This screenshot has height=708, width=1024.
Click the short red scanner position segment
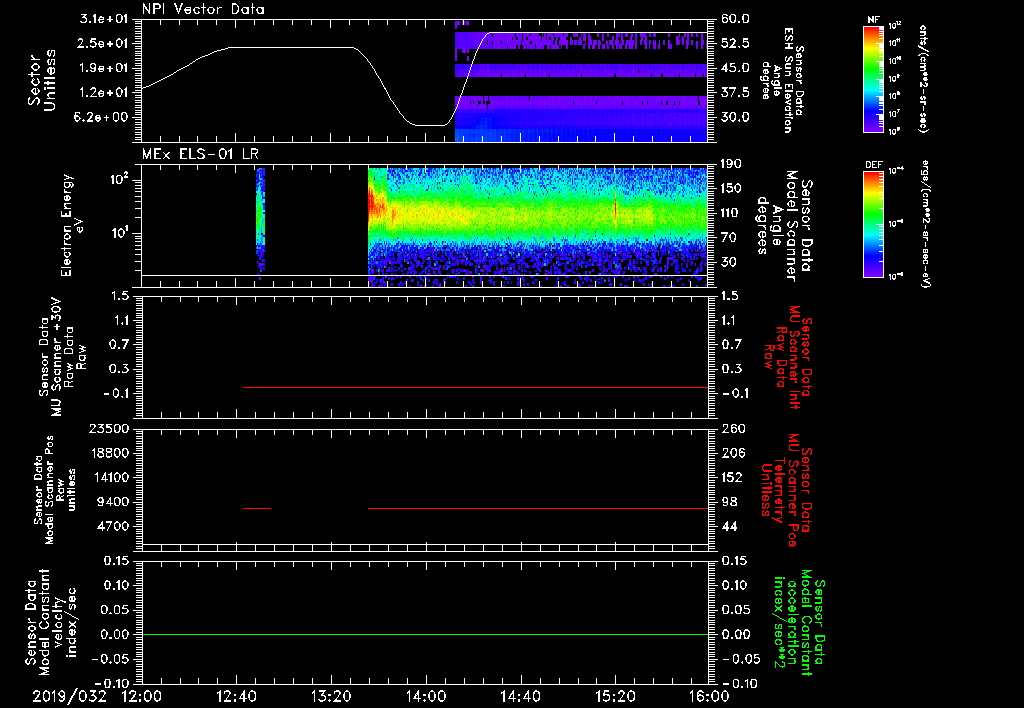(x=257, y=508)
